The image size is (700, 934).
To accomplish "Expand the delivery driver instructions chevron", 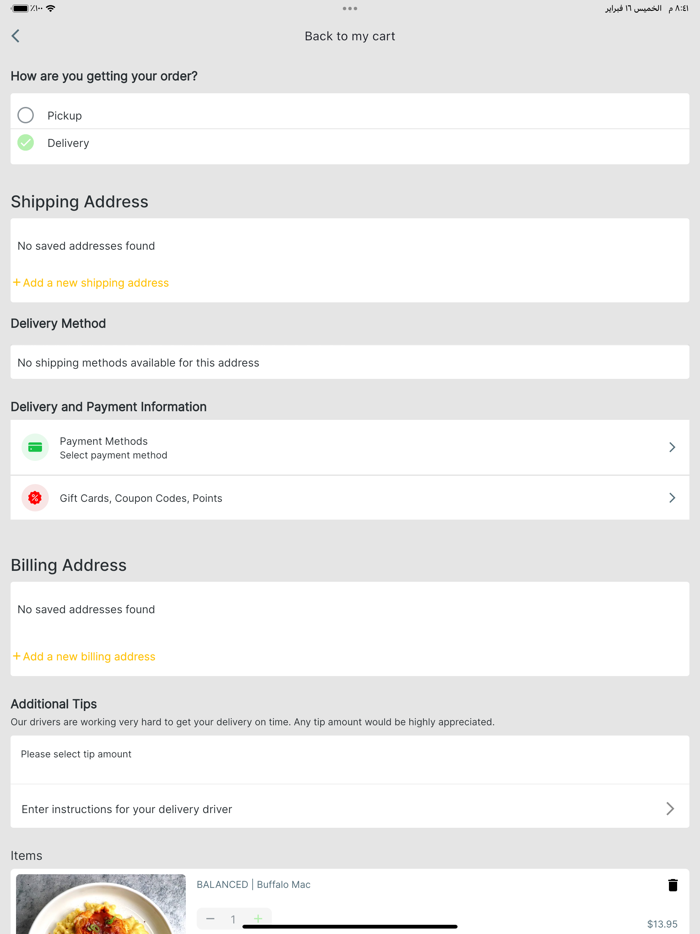I will [672, 808].
